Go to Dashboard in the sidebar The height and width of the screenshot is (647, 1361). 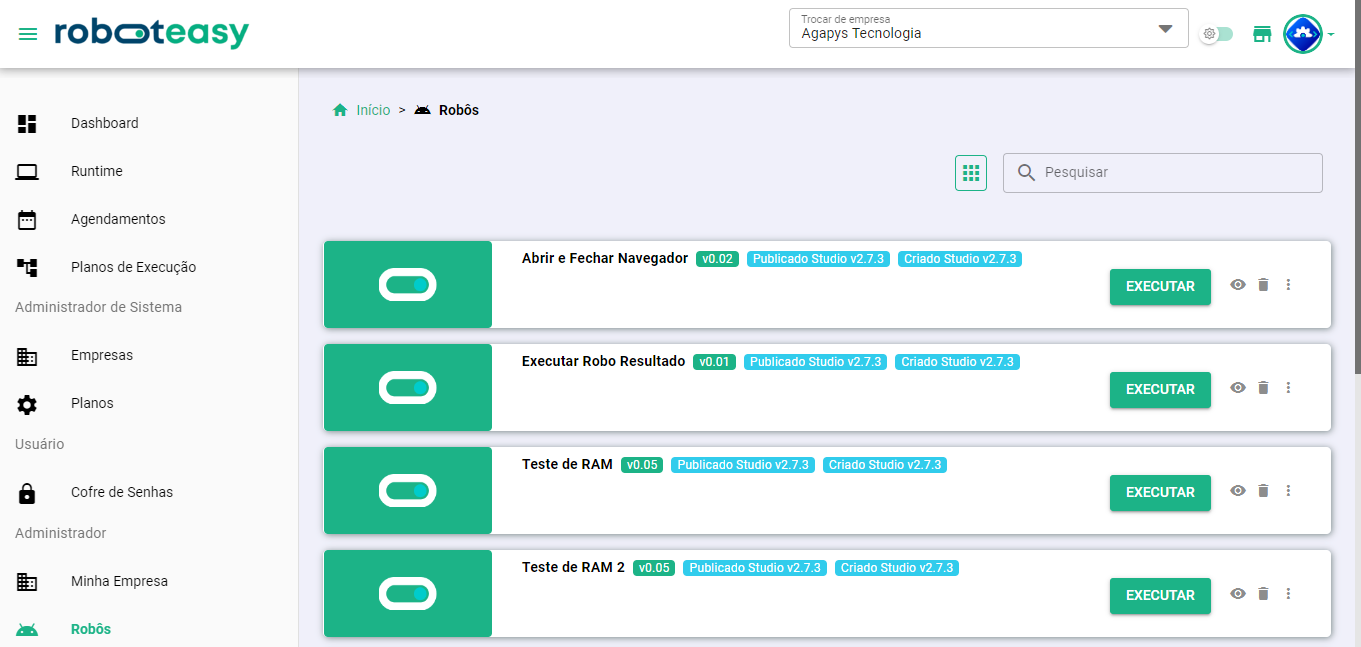[x=104, y=123]
